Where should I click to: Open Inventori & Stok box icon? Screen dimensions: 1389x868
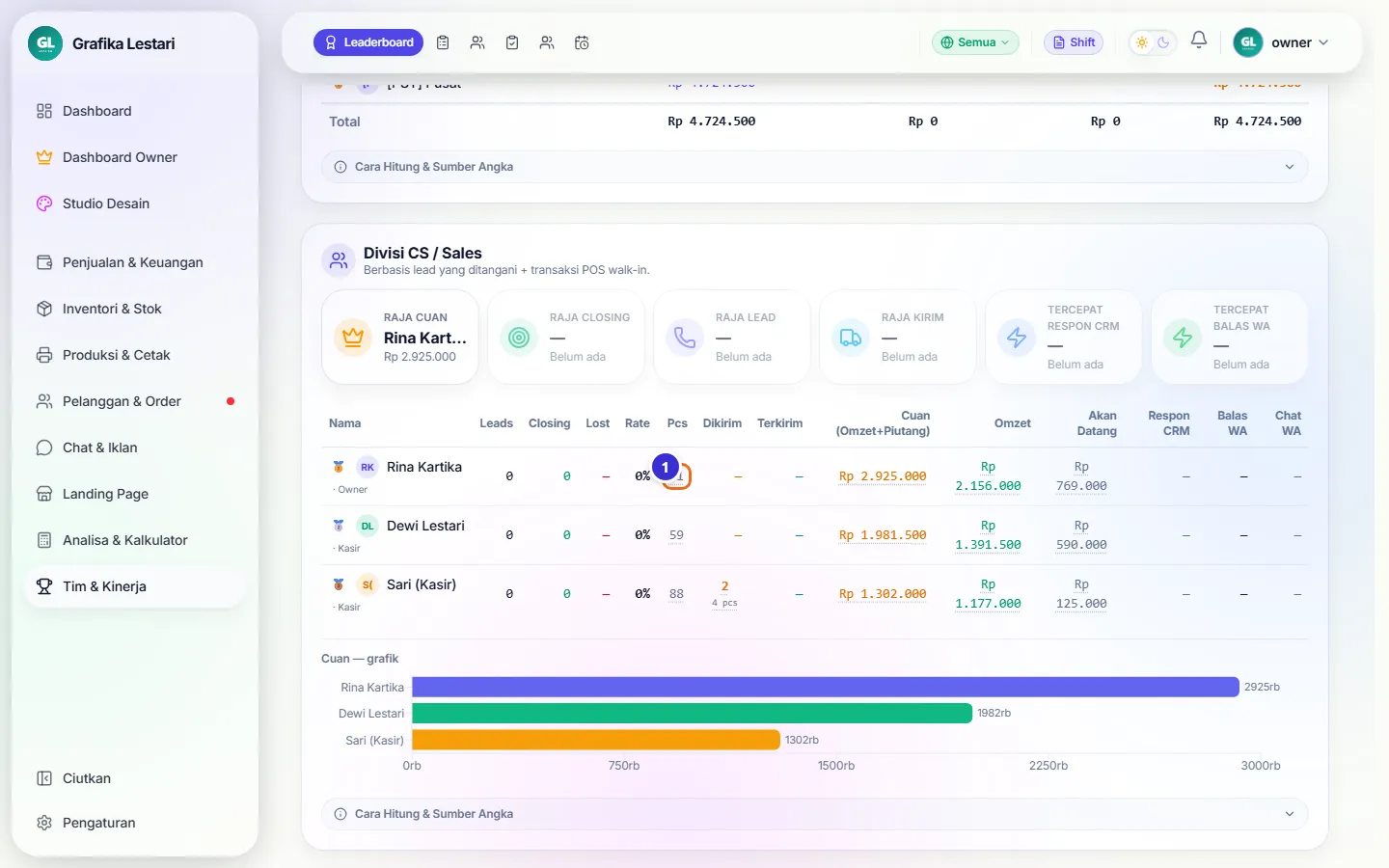[x=44, y=309]
